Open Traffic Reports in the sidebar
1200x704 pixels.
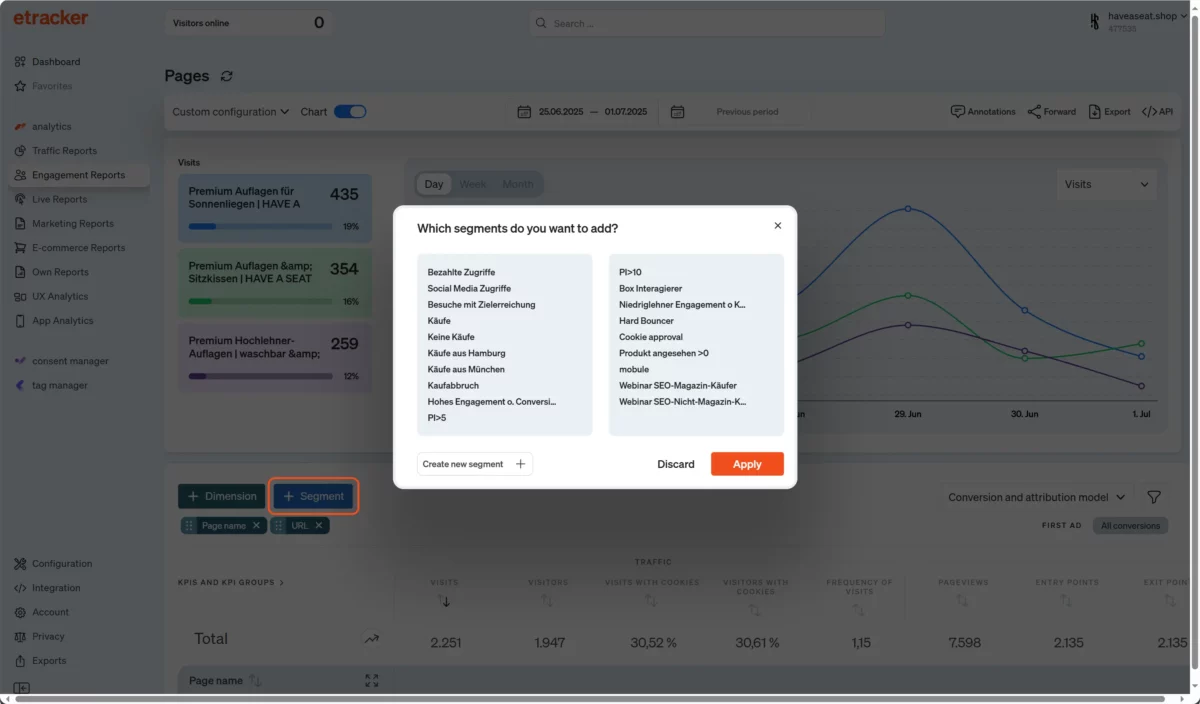(64, 151)
